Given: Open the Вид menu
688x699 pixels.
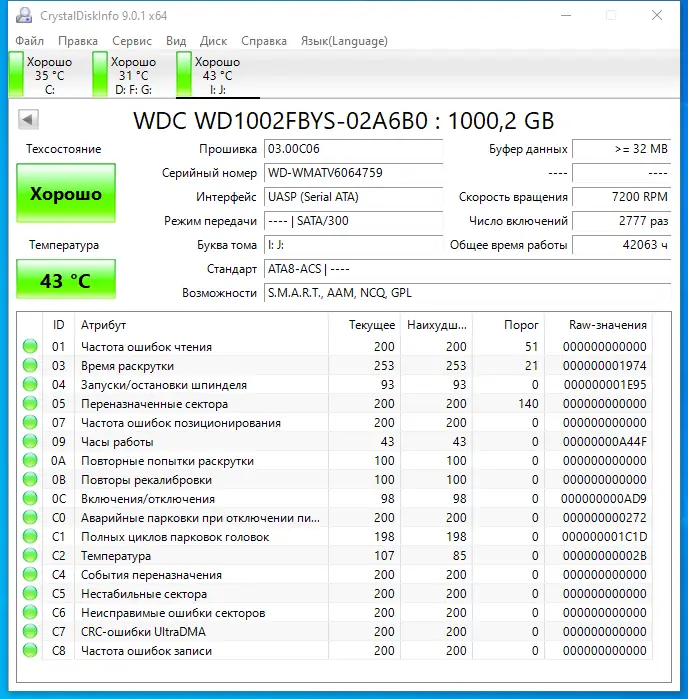Looking at the screenshot, I should click(x=176, y=41).
